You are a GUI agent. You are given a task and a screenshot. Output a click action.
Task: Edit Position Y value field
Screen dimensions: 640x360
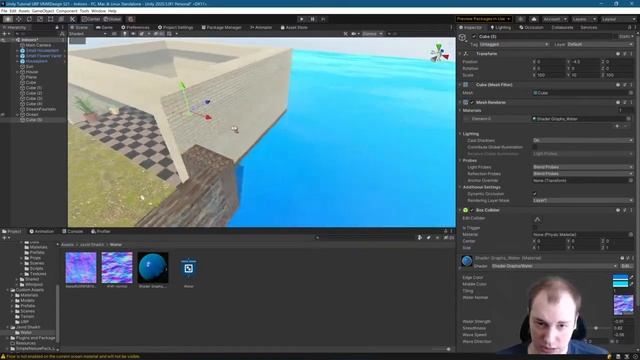coord(584,62)
